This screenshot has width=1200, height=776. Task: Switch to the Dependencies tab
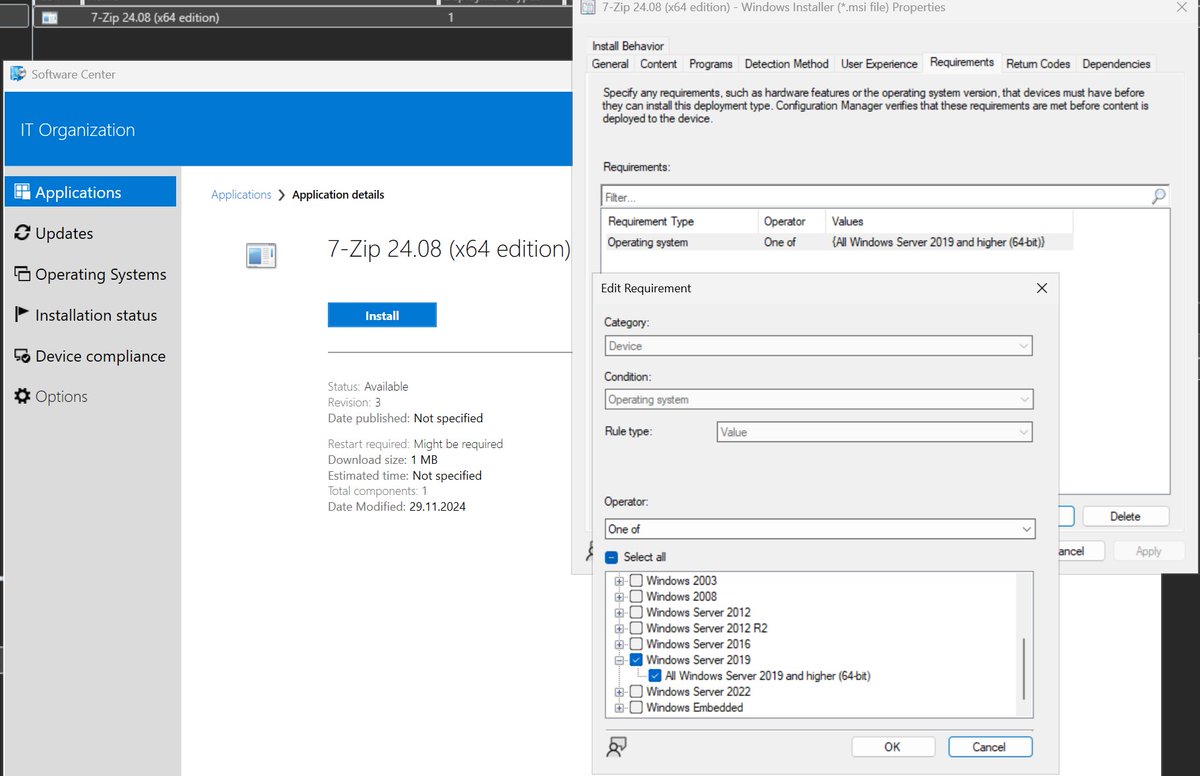[x=1116, y=64]
